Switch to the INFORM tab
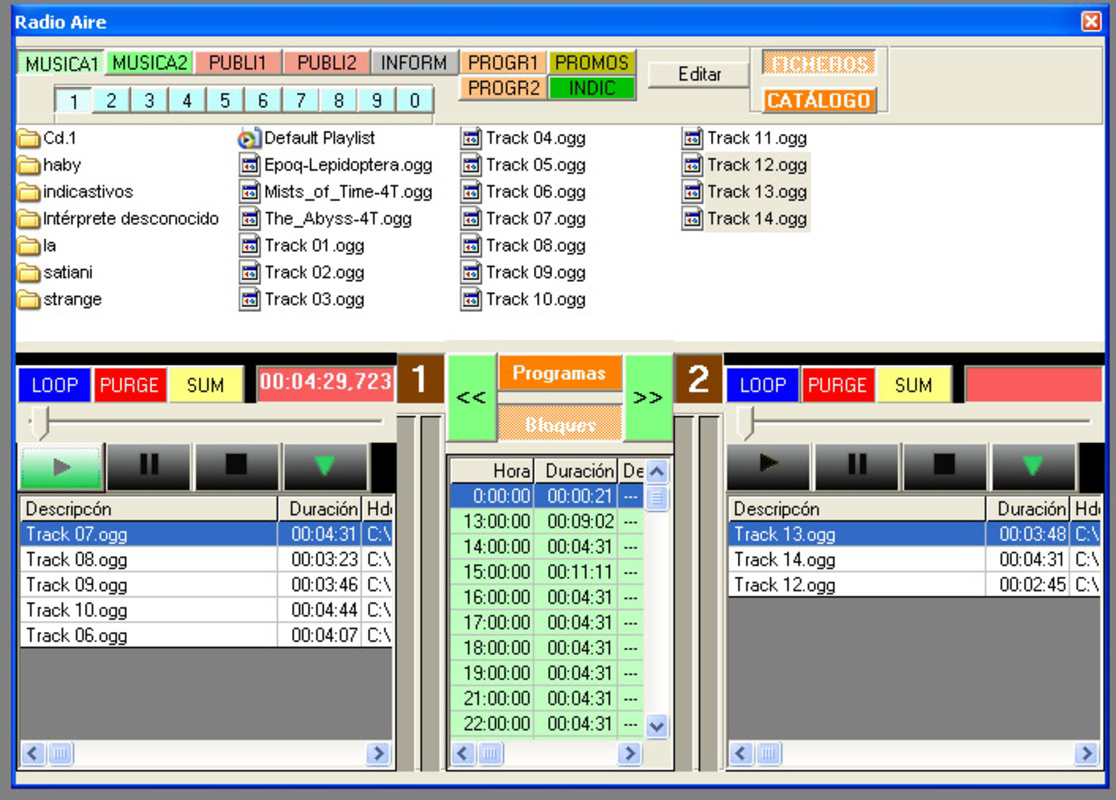Viewport: 1116px width, 800px height. click(414, 63)
